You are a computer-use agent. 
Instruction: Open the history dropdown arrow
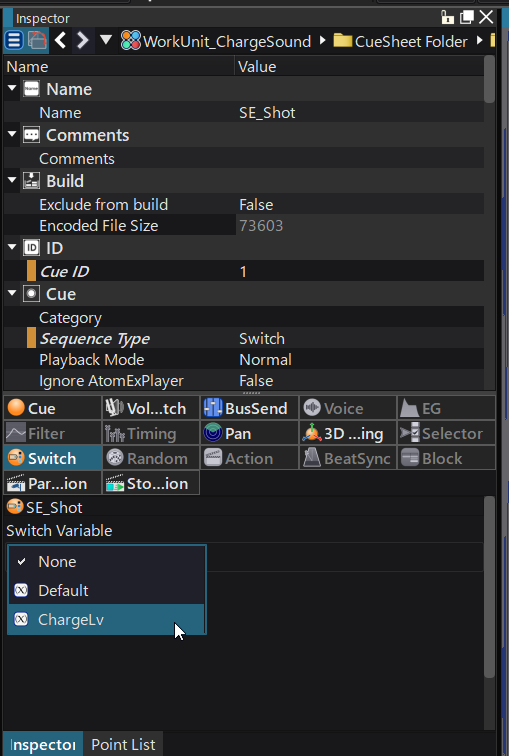click(106, 40)
